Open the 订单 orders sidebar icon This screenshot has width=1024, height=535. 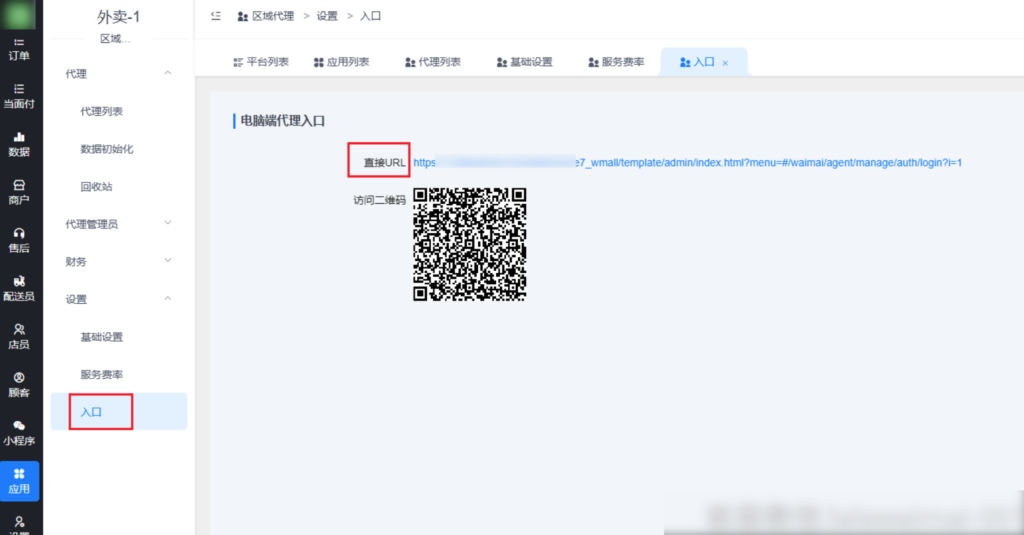[x=19, y=50]
